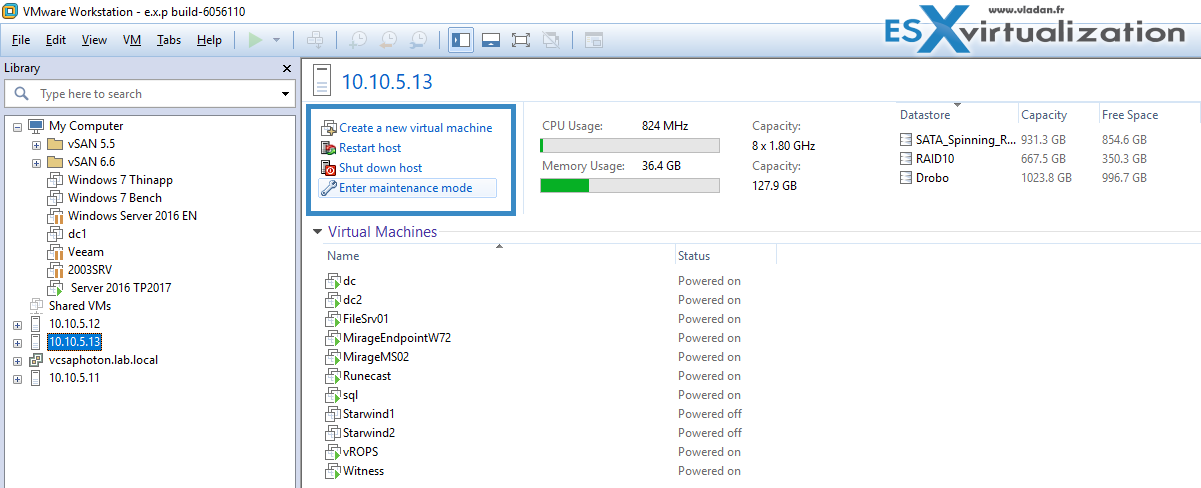Click the vROPS virtual machine icon
This screenshot has height=488, width=1201.
click(x=333, y=452)
